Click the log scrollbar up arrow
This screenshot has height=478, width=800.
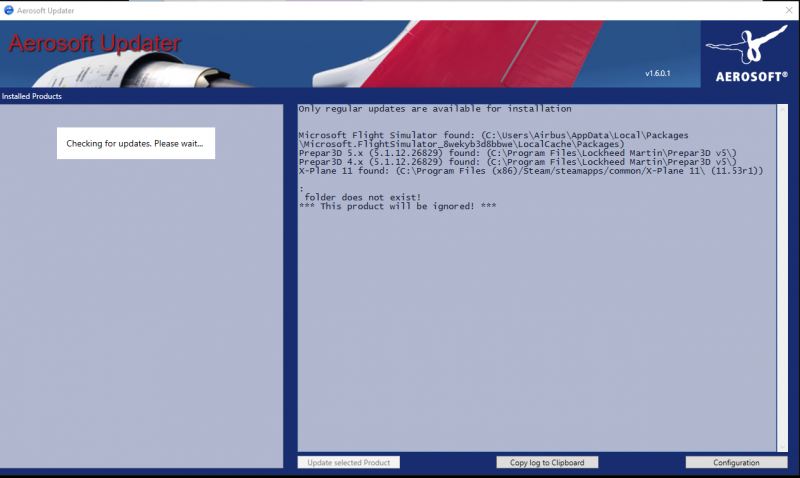point(782,109)
